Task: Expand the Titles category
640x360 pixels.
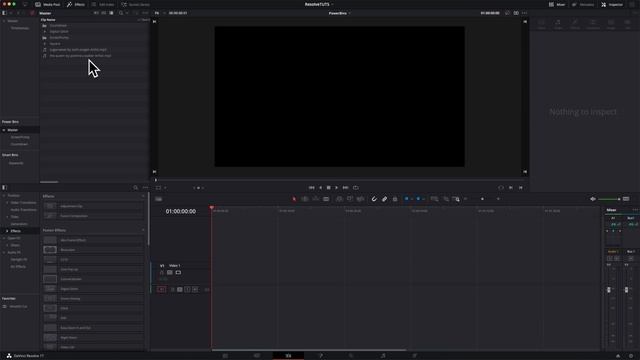Action: coord(7,217)
